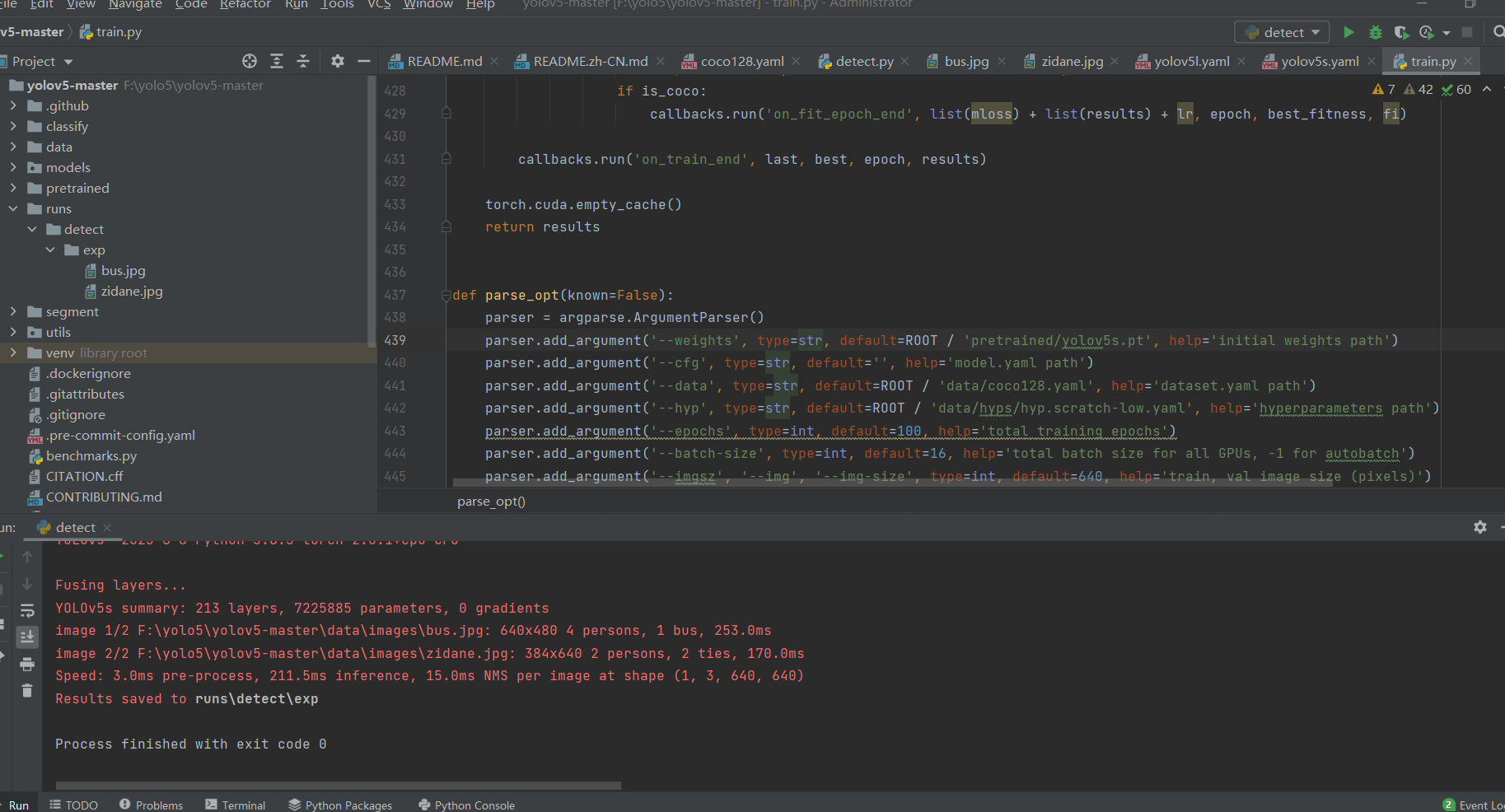
Task: Toggle scroll to end in Run console
Action: click(27, 637)
